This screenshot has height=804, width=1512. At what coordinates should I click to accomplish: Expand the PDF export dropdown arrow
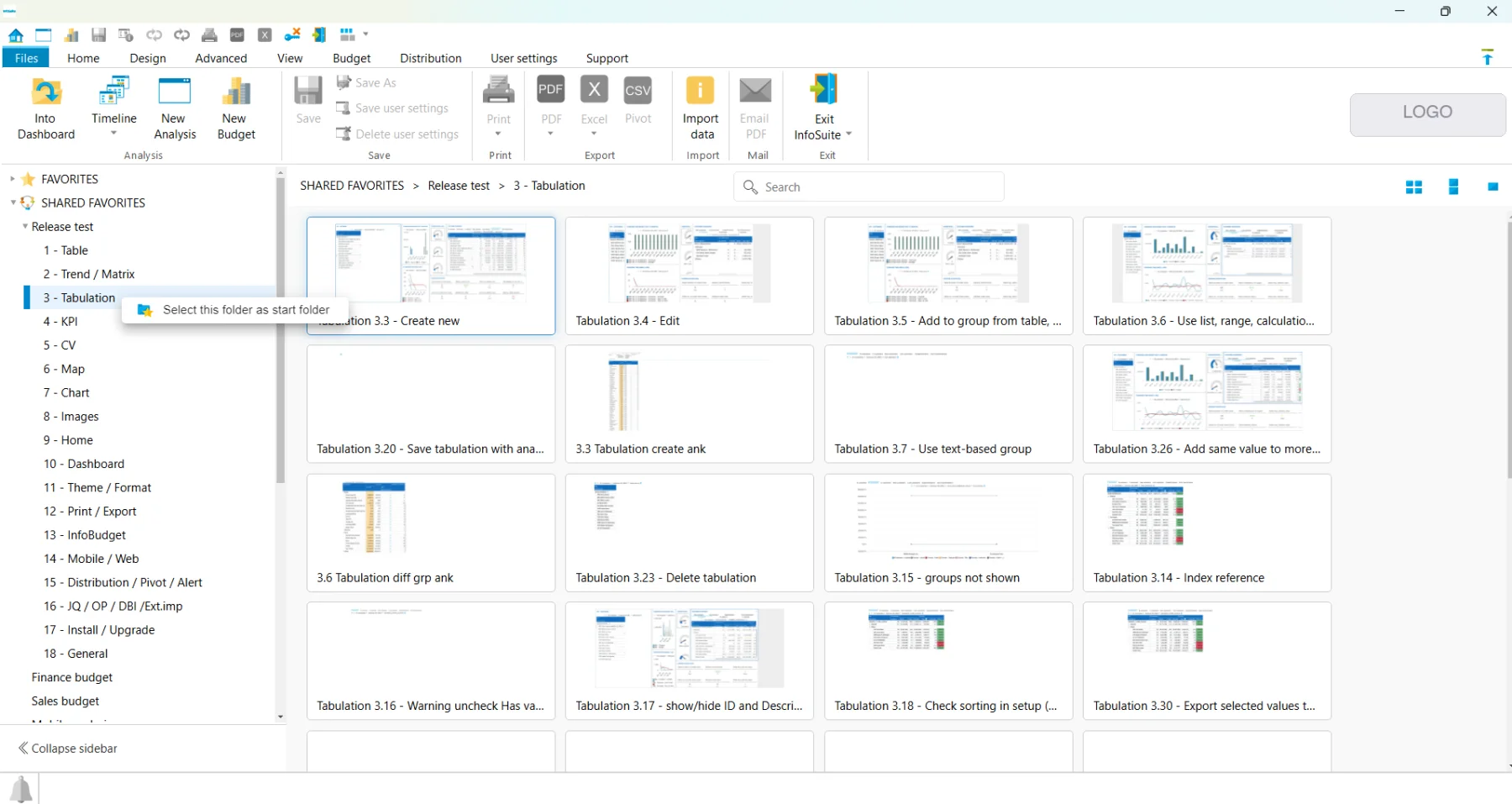pos(551,134)
